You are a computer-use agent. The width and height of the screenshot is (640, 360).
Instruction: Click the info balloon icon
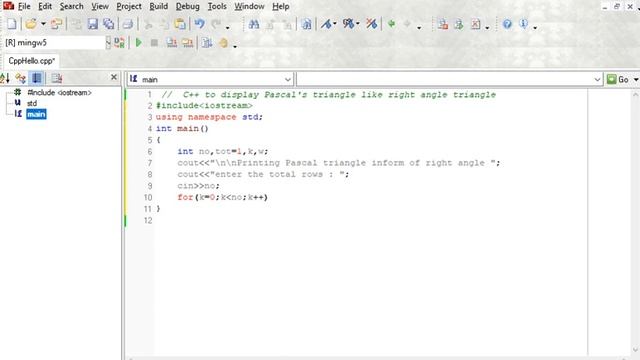tap(524, 24)
